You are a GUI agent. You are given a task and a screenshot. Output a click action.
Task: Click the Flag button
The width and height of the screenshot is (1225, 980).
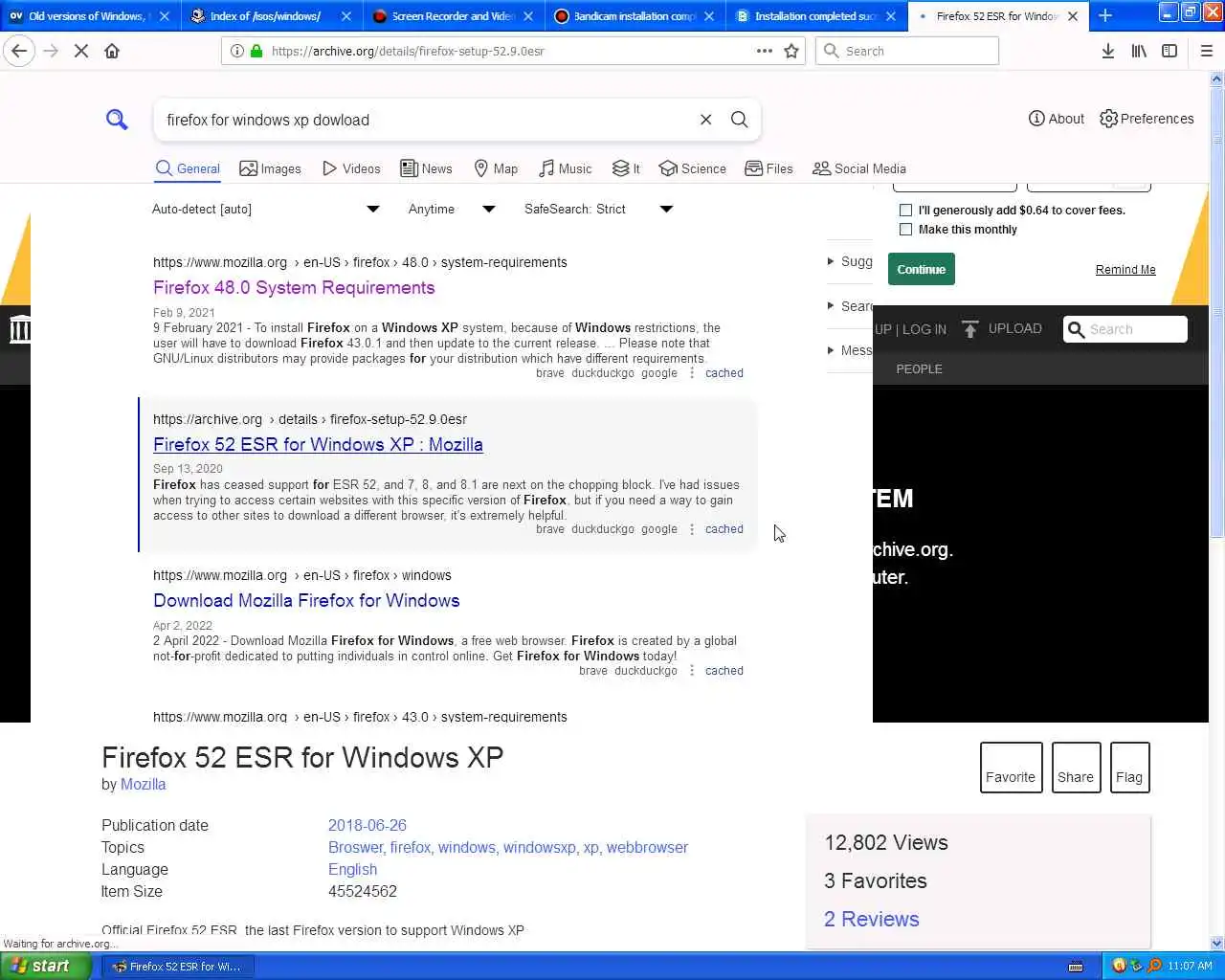1129,768
